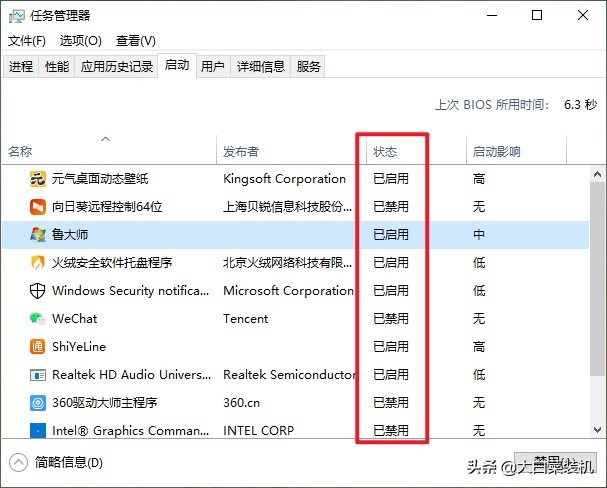The height and width of the screenshot is (488, 607).
Task: Switch to the 应用历史记录 tab
Action: click(117, 67)
